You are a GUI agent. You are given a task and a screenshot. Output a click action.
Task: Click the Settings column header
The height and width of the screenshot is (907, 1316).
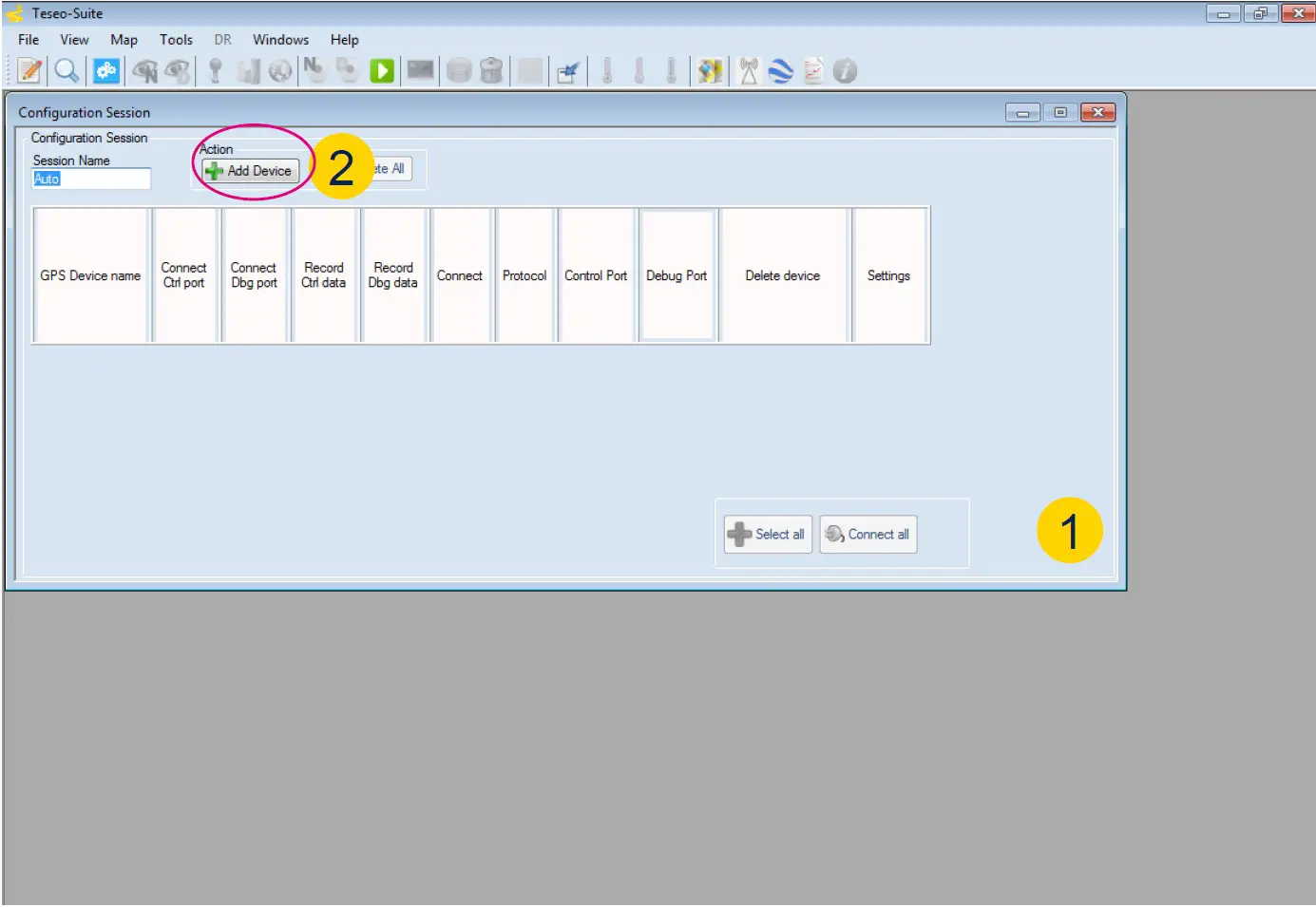click(889, 275)
